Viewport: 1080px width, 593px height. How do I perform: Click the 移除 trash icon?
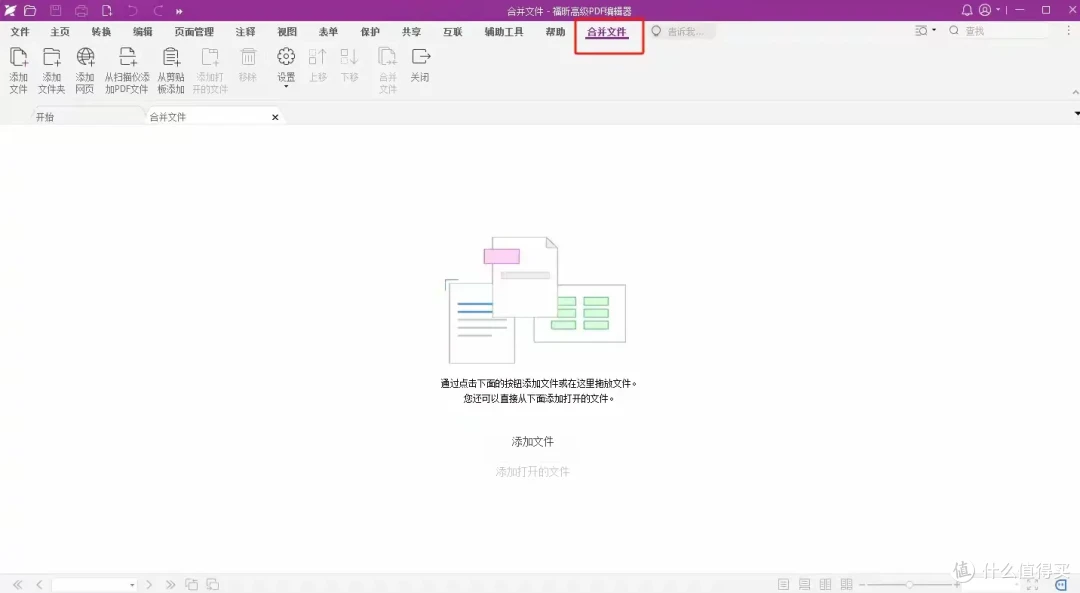click(248, 57)
